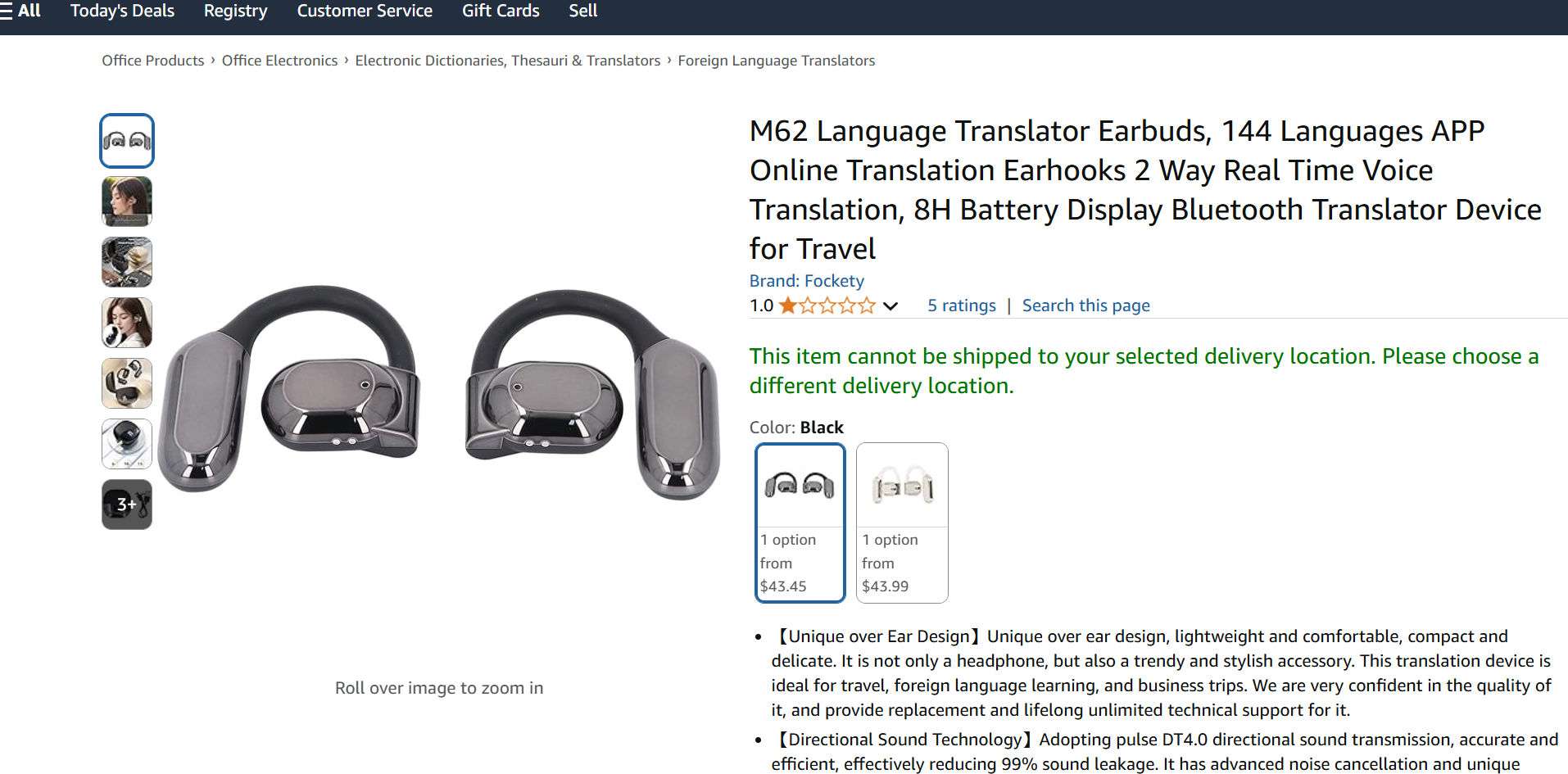Click the star rating icons
This screenshot has width=1568, height=774.
pos(827,306)
